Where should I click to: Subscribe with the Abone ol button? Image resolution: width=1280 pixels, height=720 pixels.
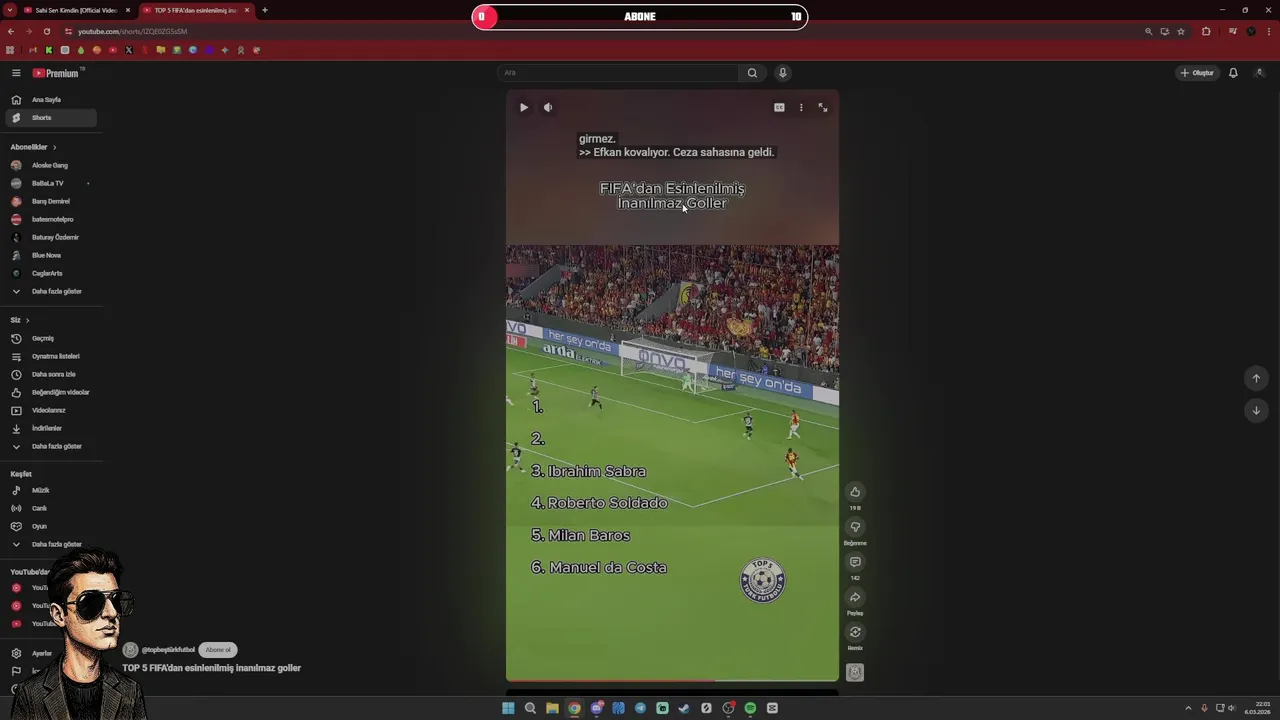click(218, 650)
